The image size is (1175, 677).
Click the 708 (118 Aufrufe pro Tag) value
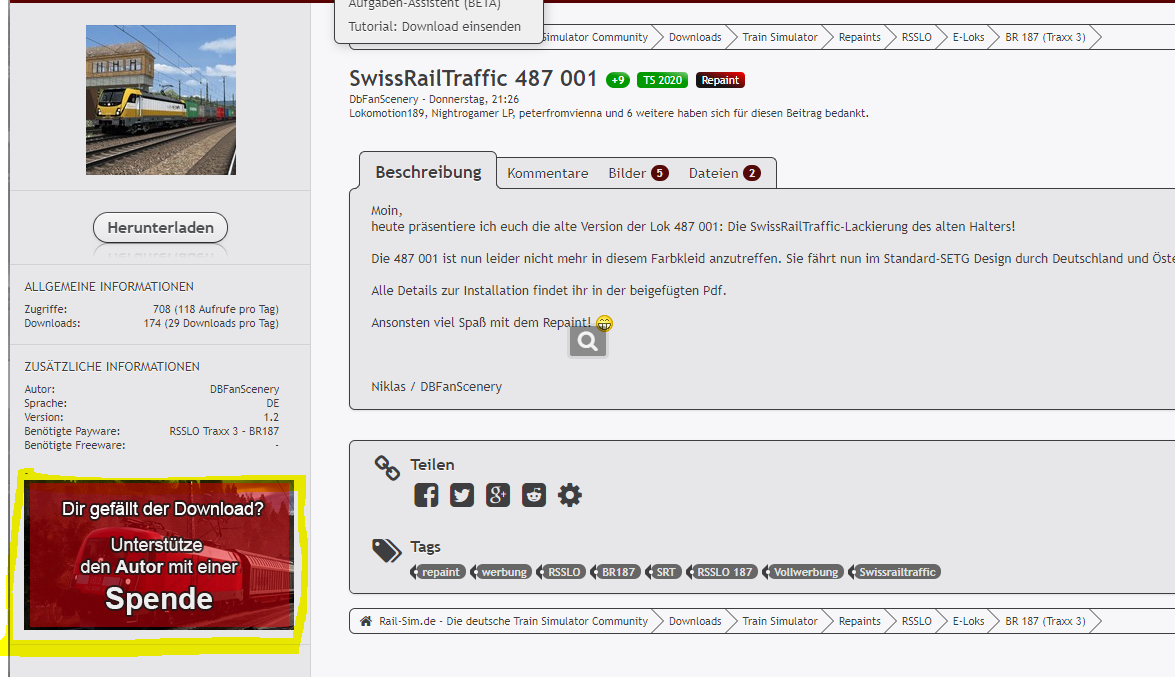pyautogui.click(x=216, y=309)
